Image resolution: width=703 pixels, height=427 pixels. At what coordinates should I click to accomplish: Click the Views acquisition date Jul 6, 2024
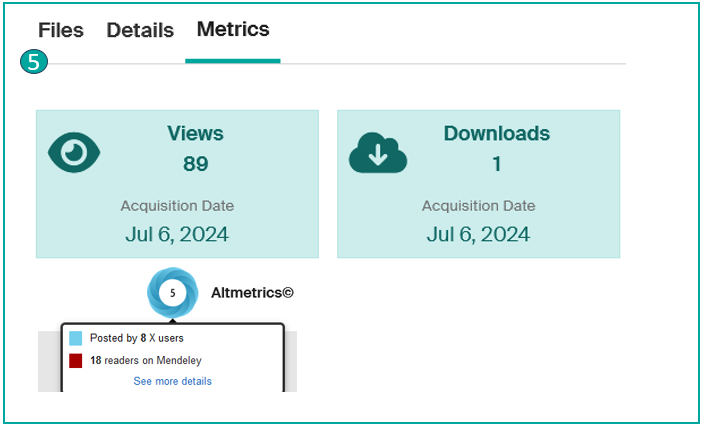click(x=177, y=235)
